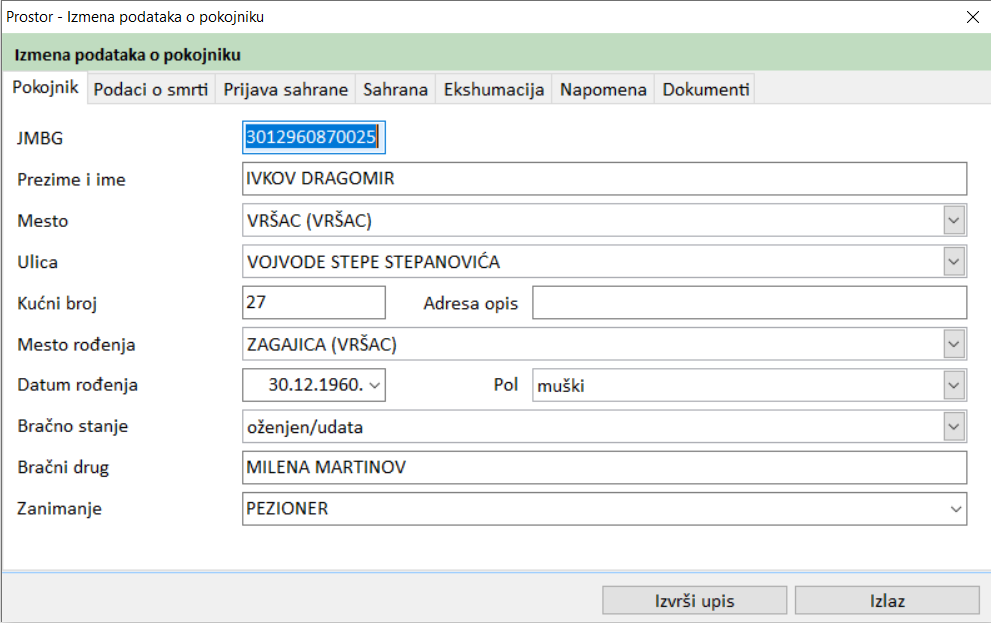Click the Kućni broj field
This screenshot has height=623, width=991.
click(x=313, y=302)
